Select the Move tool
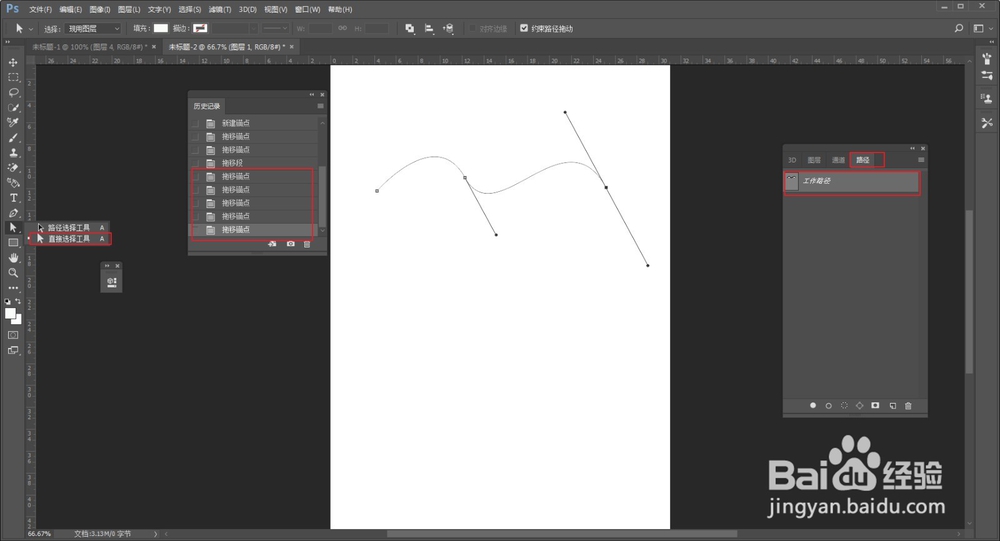Viewport: 1000px width, 541px height. pos(13,63)
